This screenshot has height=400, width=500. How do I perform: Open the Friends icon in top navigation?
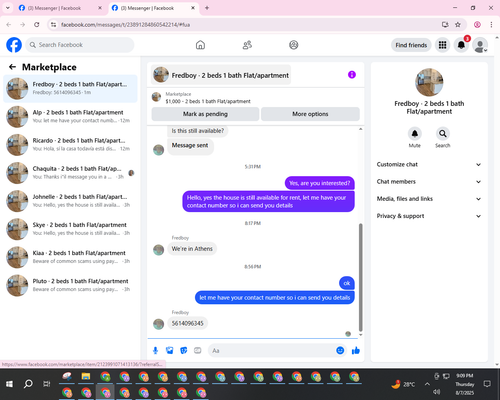click(x=247, y=45)
